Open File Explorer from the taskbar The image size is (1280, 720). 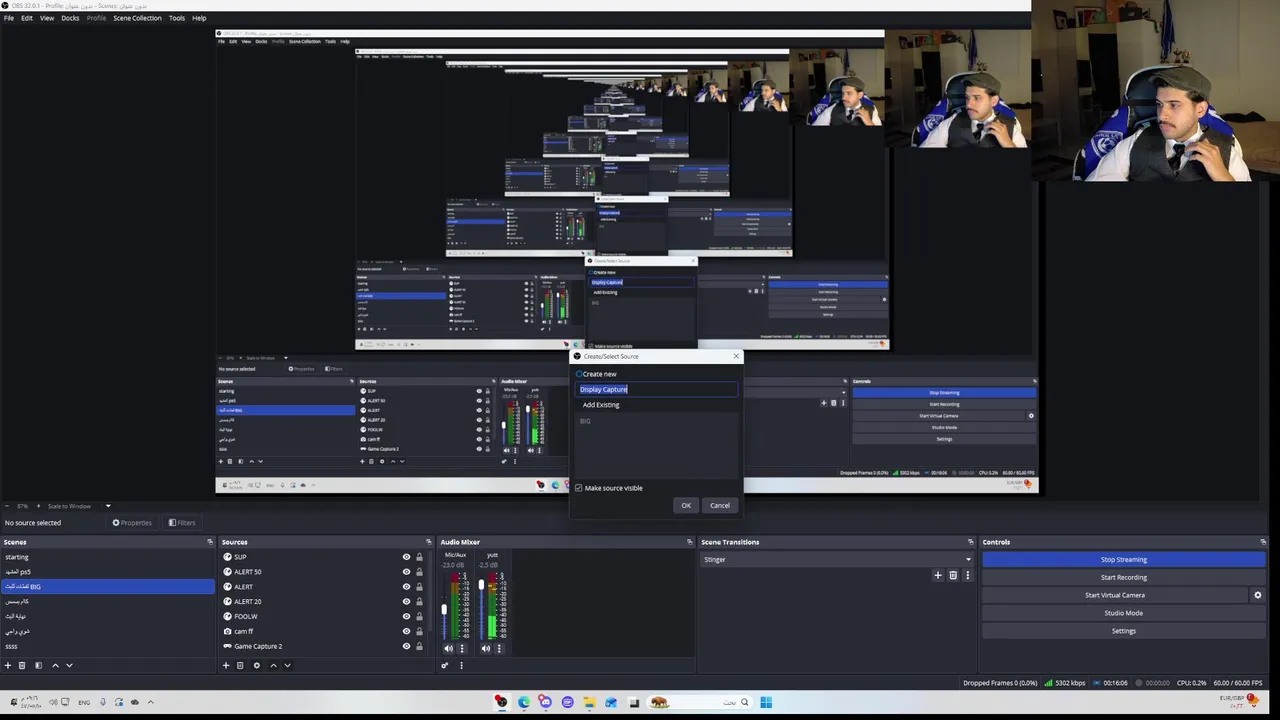[x=589, y=702]
